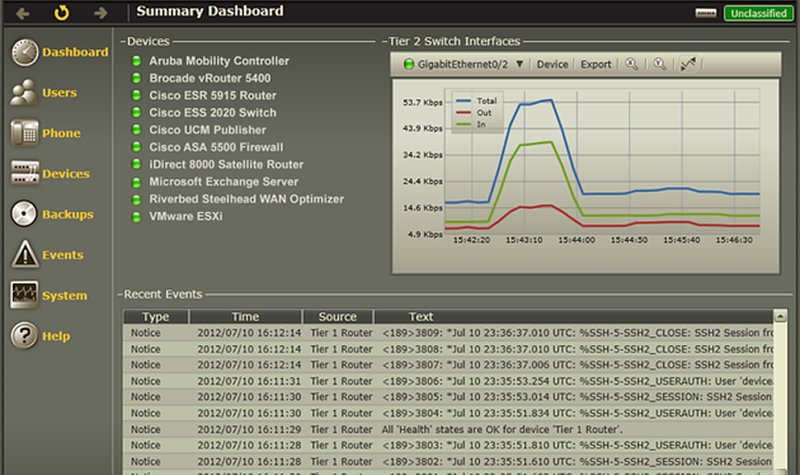Open the Users section icon

[x=24, y=92]
